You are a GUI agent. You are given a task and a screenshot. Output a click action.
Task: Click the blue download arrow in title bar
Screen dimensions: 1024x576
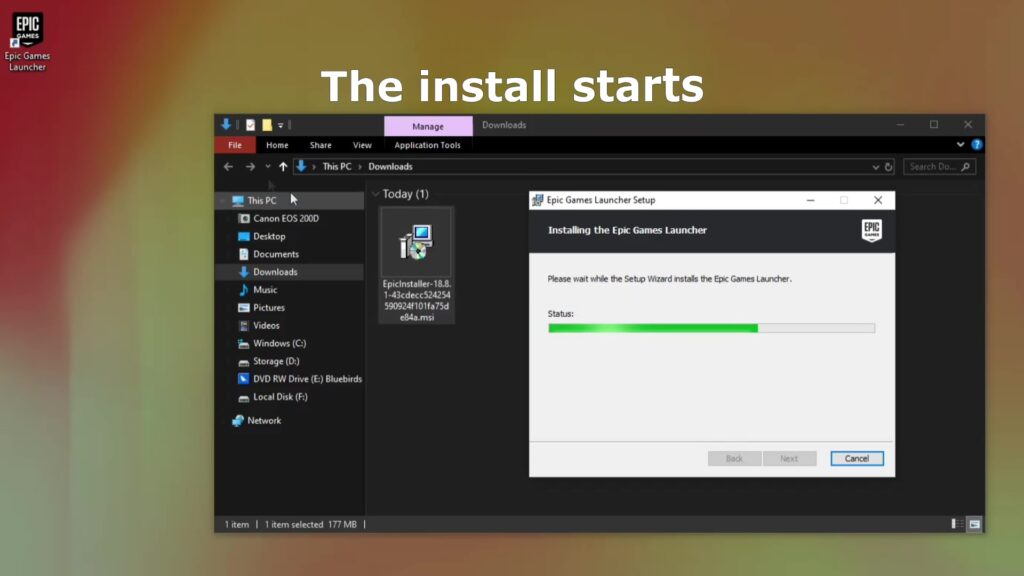click(x=226, y=124)
